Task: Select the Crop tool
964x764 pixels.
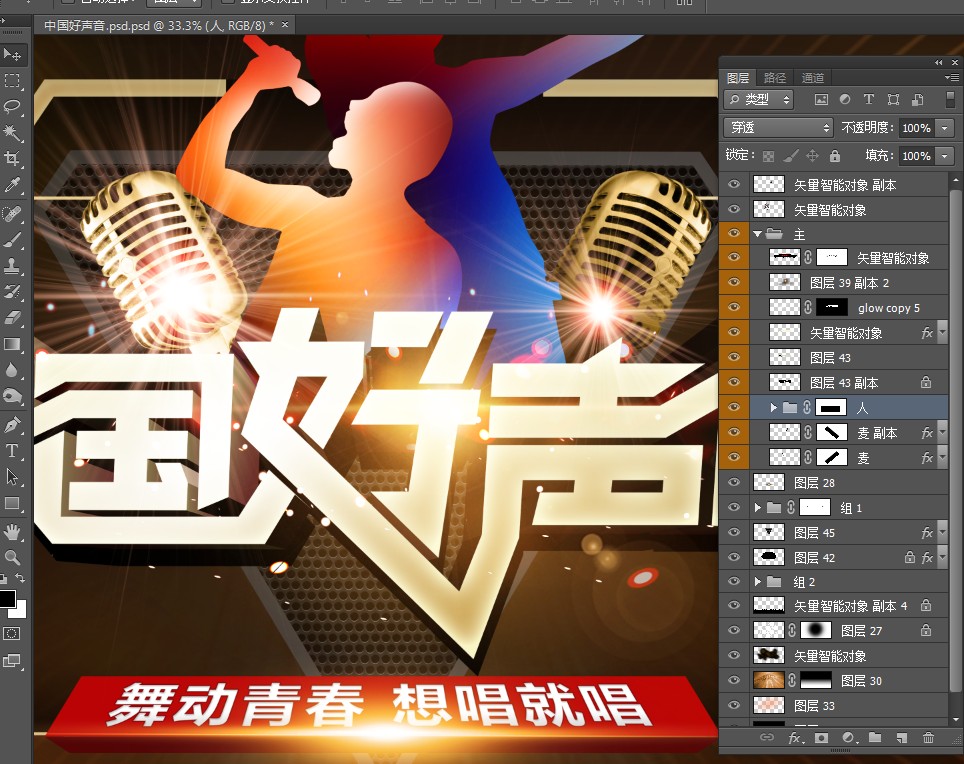Action: click(12, 158)
